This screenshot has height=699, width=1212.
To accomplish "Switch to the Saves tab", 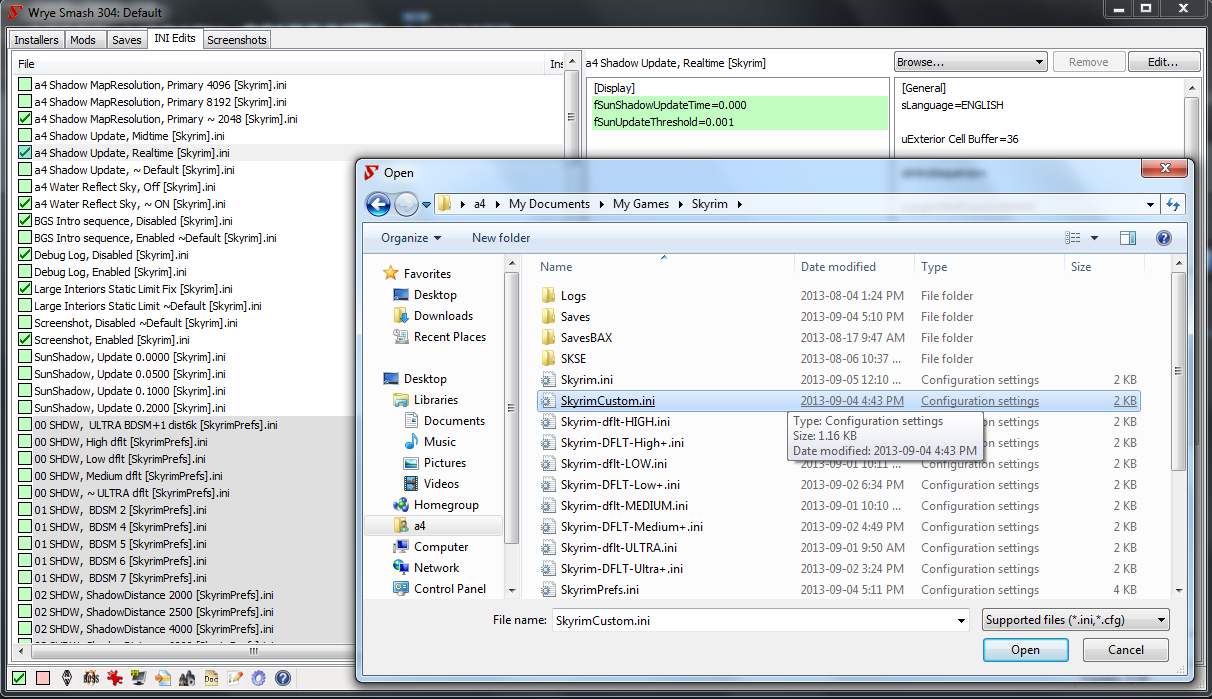I will 126,40.
